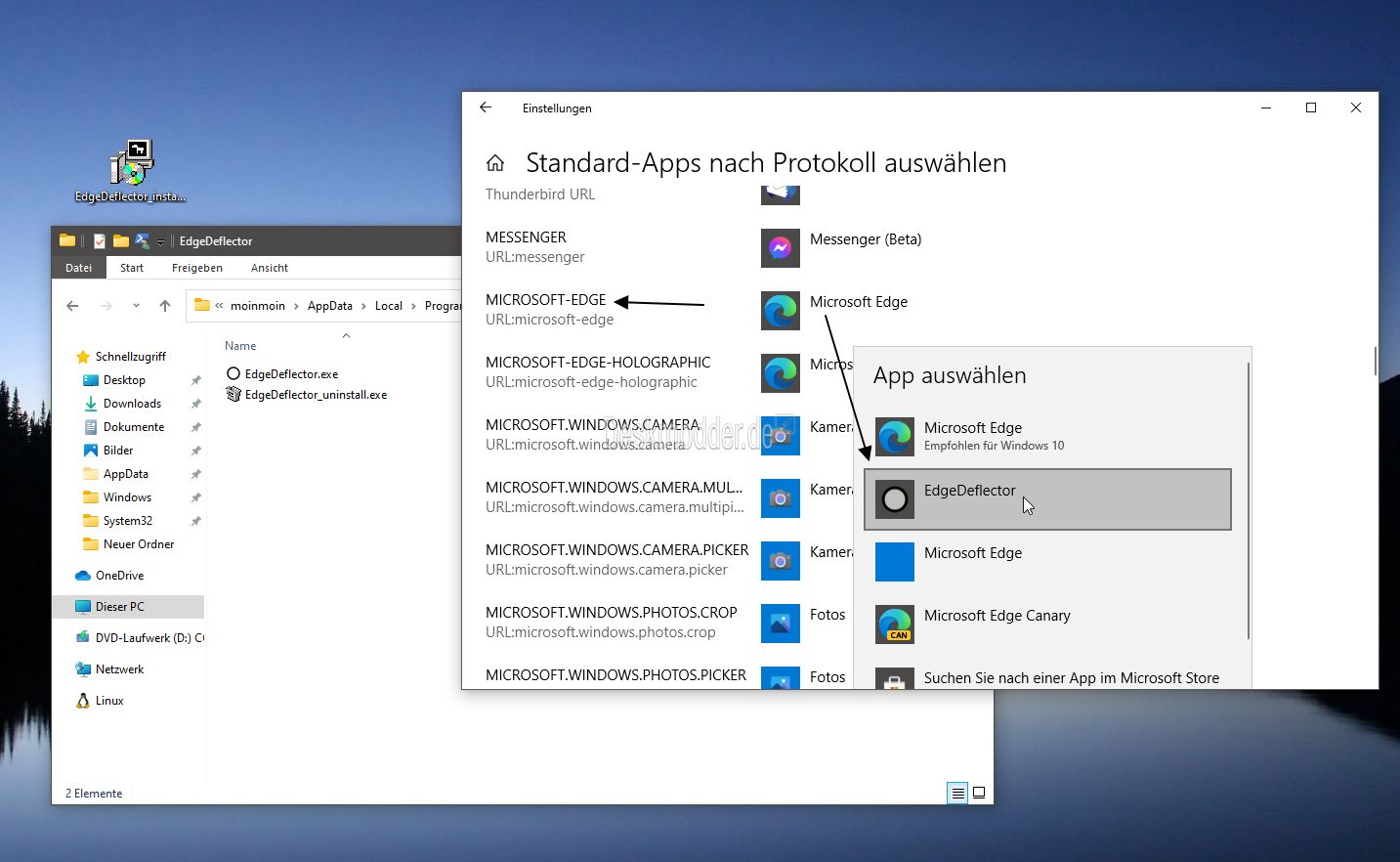Open Linux in navigation pane

pyautogui.click(x=100, y=701)
